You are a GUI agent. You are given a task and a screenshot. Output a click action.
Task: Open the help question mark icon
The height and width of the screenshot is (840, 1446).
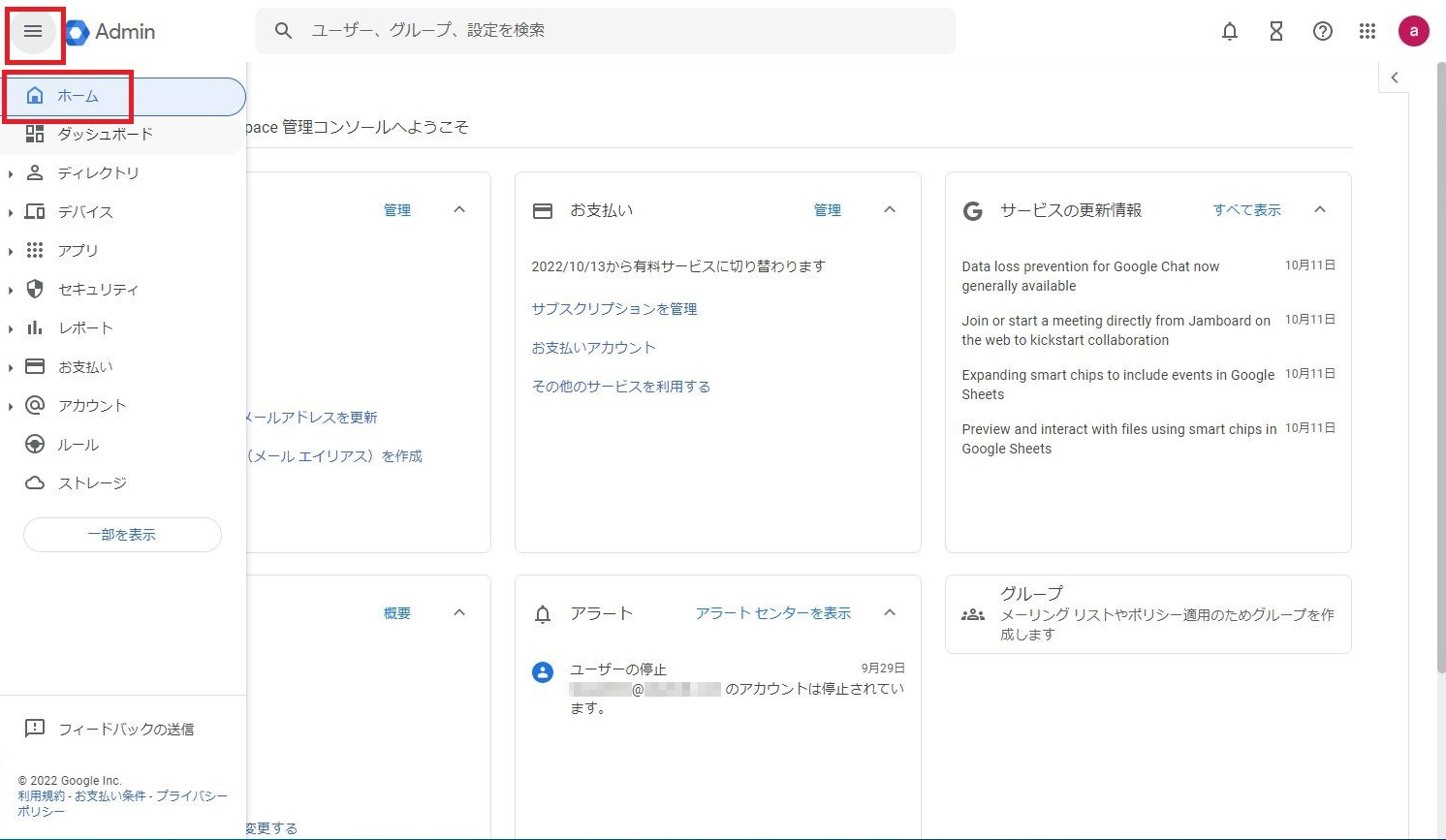pyautogui.click(x=1323, y=32)
